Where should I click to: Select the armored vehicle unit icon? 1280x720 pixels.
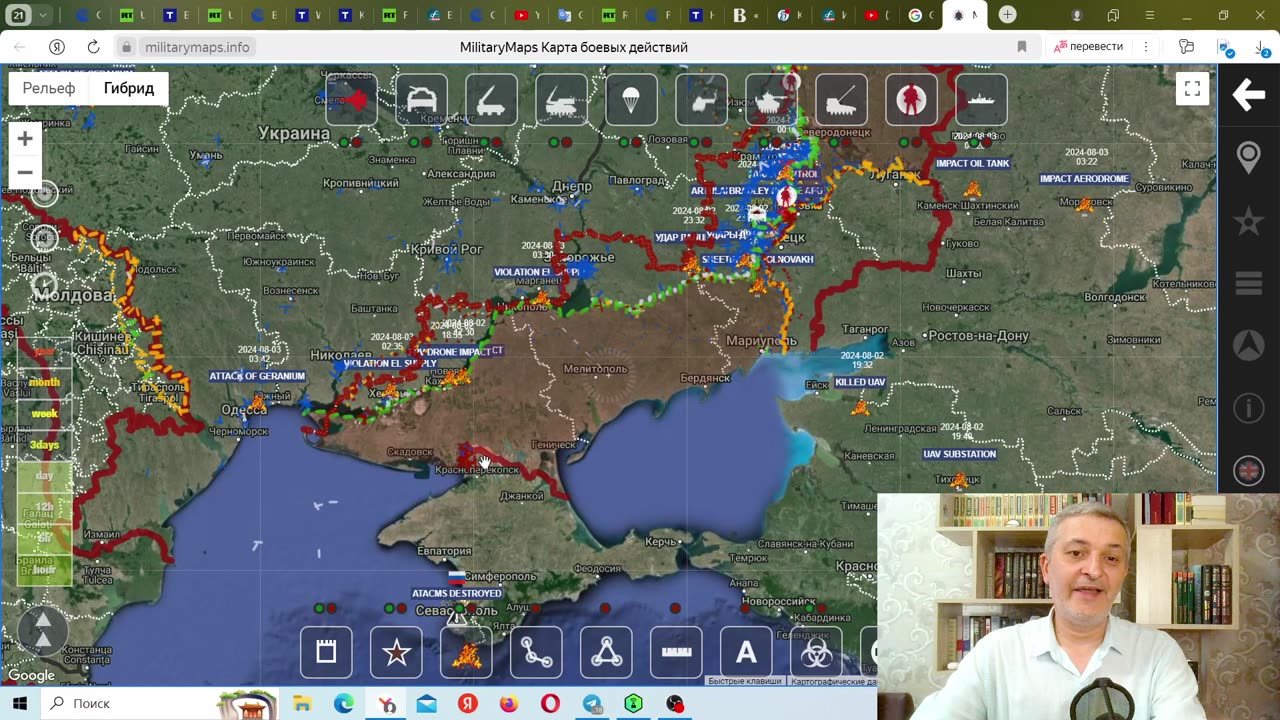pyautogui.click(x=421, y=99)
